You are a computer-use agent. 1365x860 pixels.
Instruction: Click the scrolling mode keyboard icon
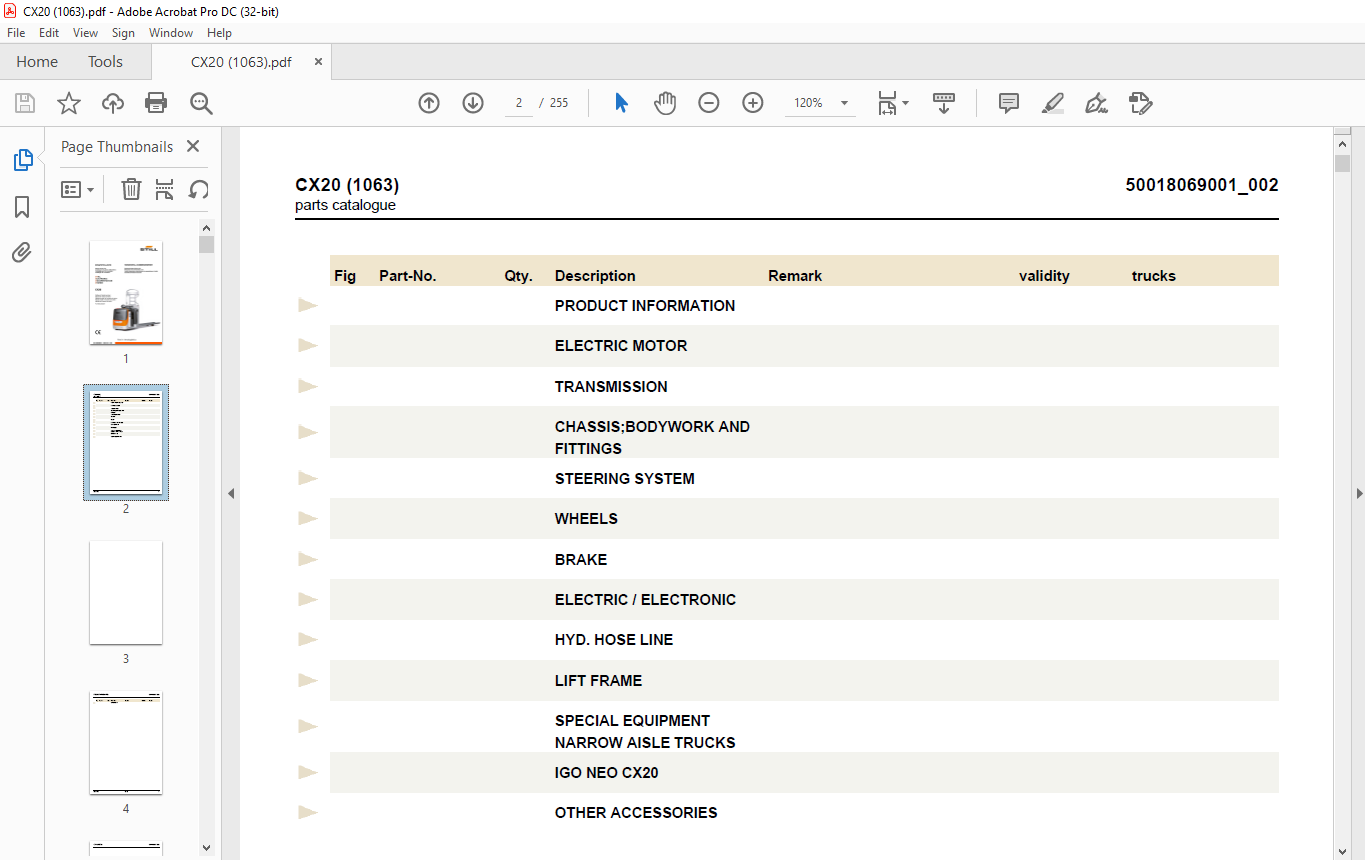click(944, 103)
